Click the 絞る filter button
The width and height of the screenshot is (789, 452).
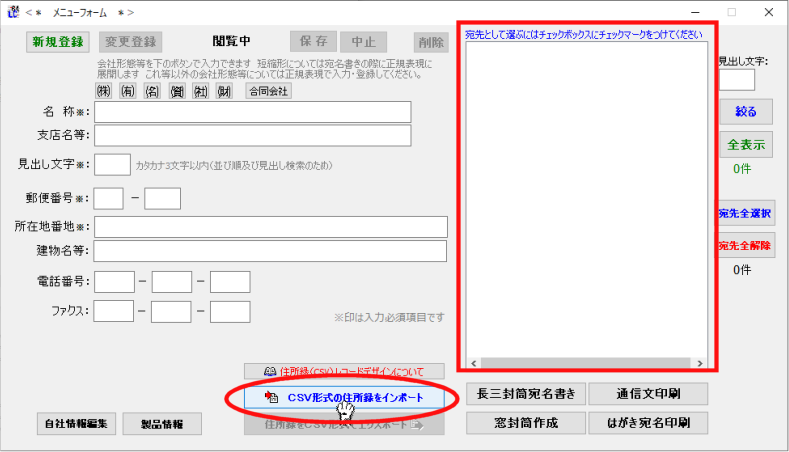point(745,111)
